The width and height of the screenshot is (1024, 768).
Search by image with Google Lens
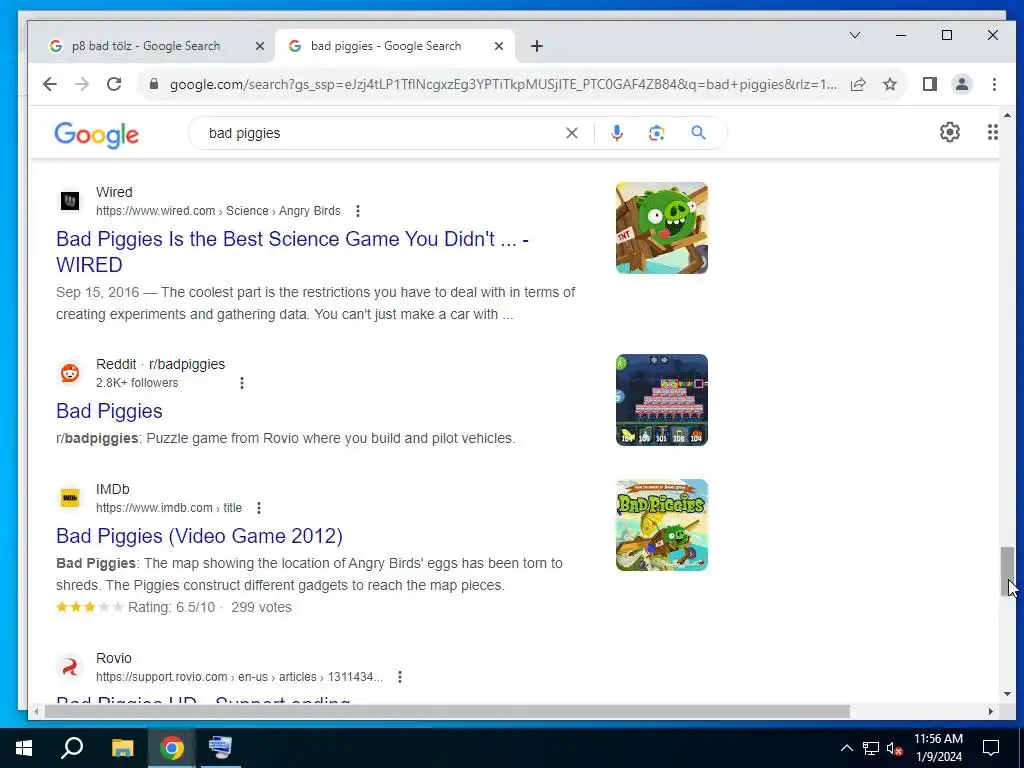[x=656, y=133]
